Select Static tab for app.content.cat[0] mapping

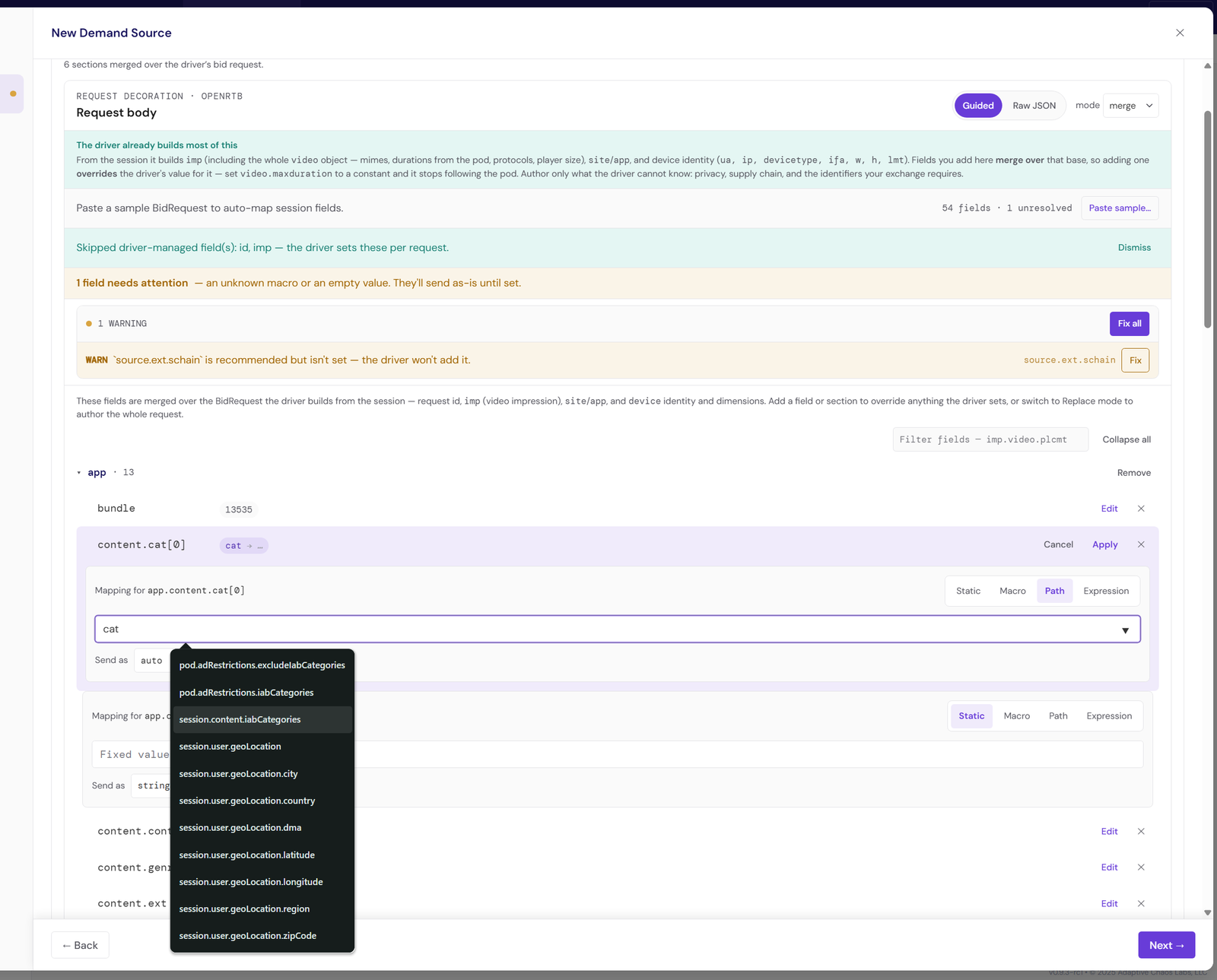tap(968, 591)
